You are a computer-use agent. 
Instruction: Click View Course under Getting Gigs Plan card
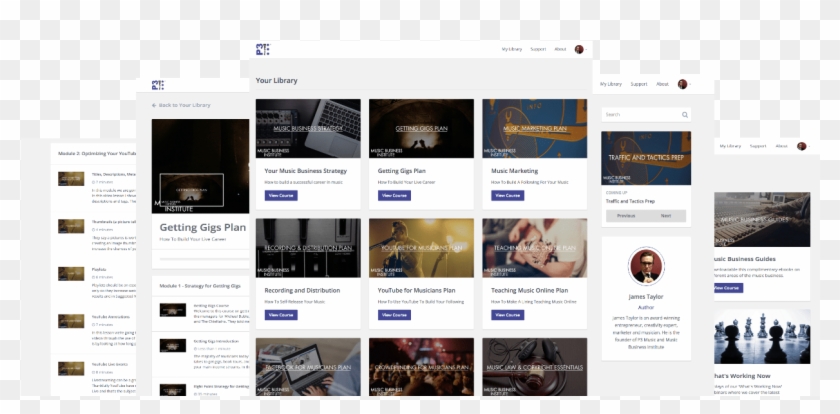(x=394, y=195)
